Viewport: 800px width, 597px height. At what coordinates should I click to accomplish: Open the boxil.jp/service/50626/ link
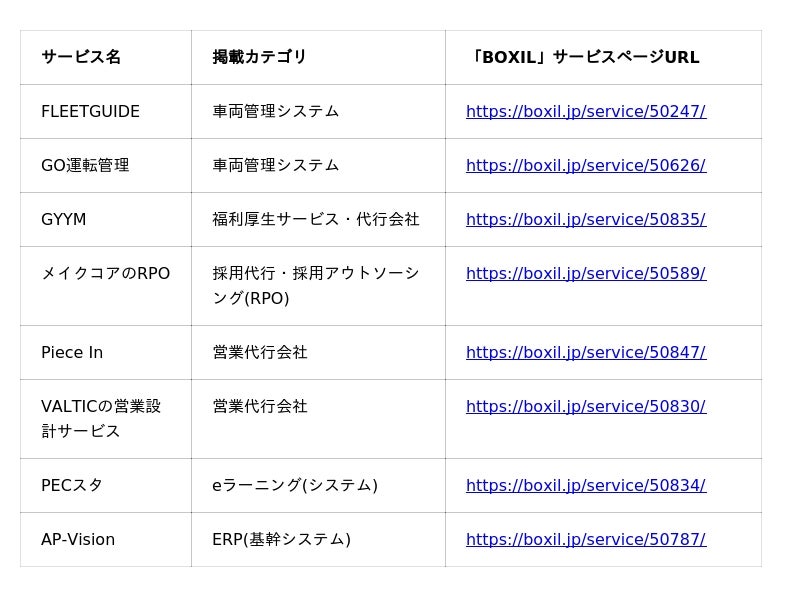(585, 166)
